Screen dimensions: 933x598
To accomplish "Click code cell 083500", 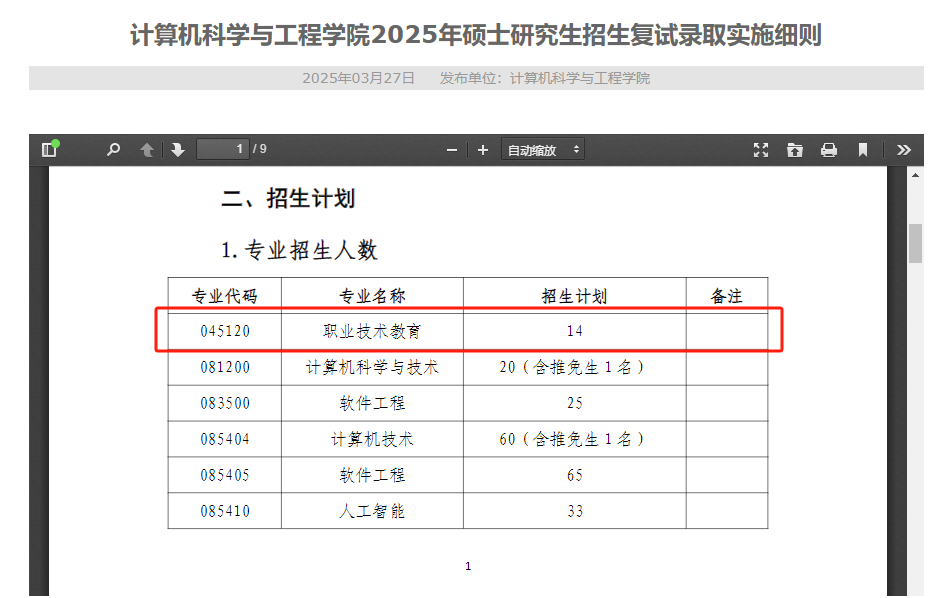I will 225,403.
